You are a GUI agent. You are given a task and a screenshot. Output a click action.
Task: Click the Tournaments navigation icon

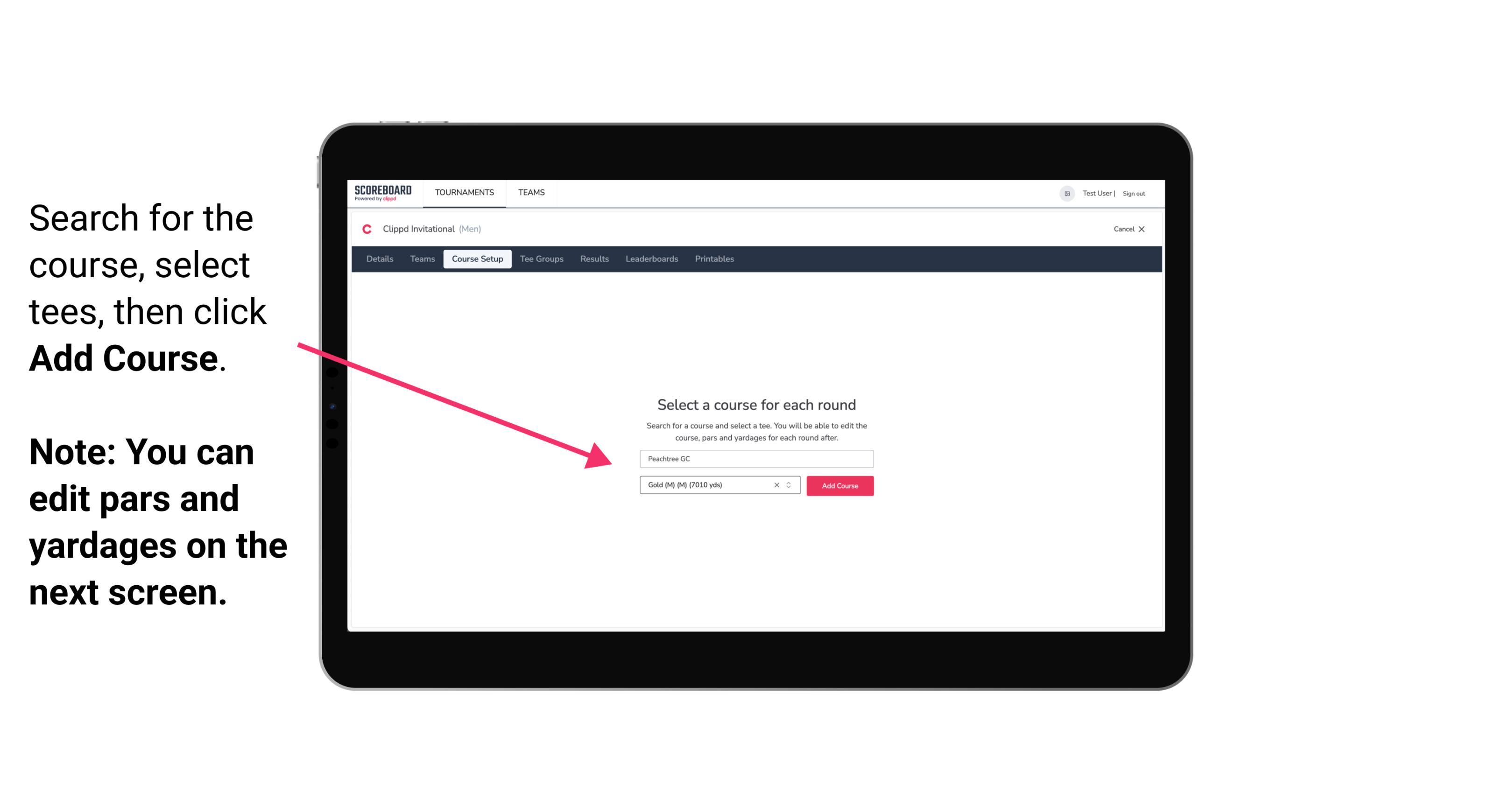[463, 192]
